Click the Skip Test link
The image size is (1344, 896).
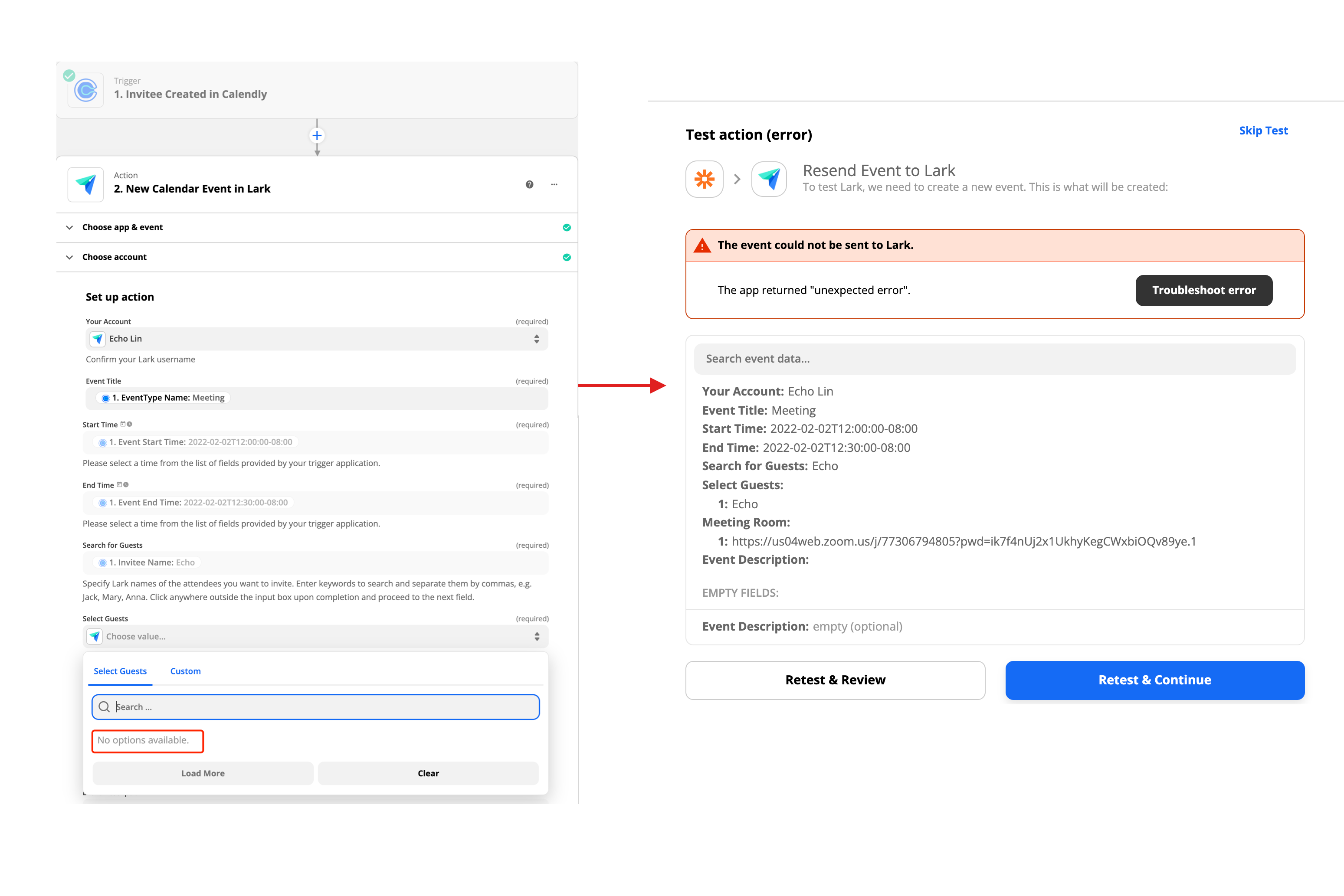[1263, 130]
